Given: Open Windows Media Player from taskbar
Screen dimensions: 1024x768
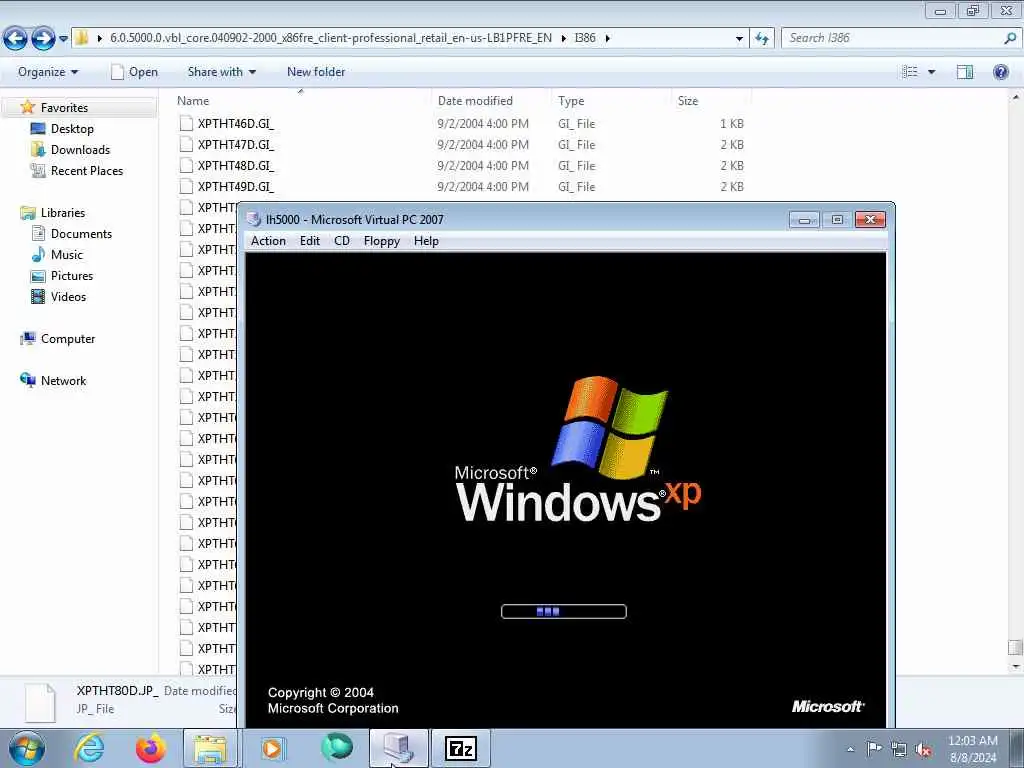Looking at the screenshot, I should 272,748.
